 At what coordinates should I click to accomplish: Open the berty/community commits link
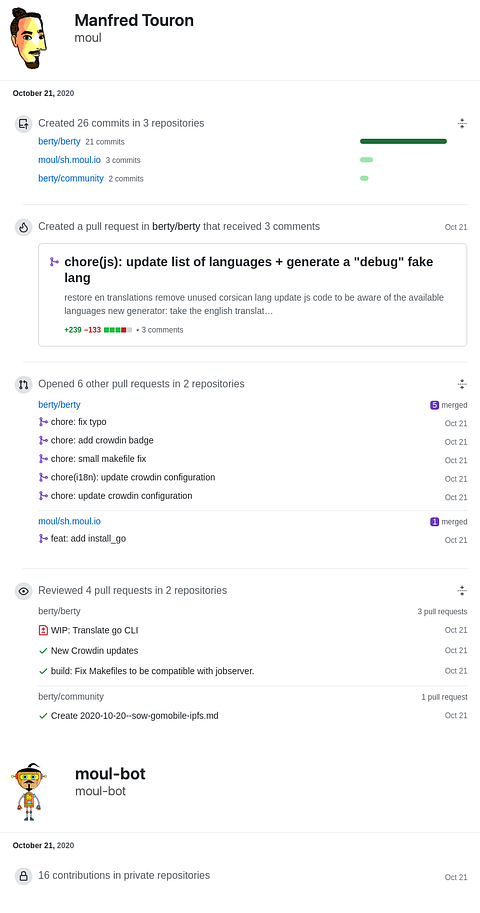click(71, 179)
